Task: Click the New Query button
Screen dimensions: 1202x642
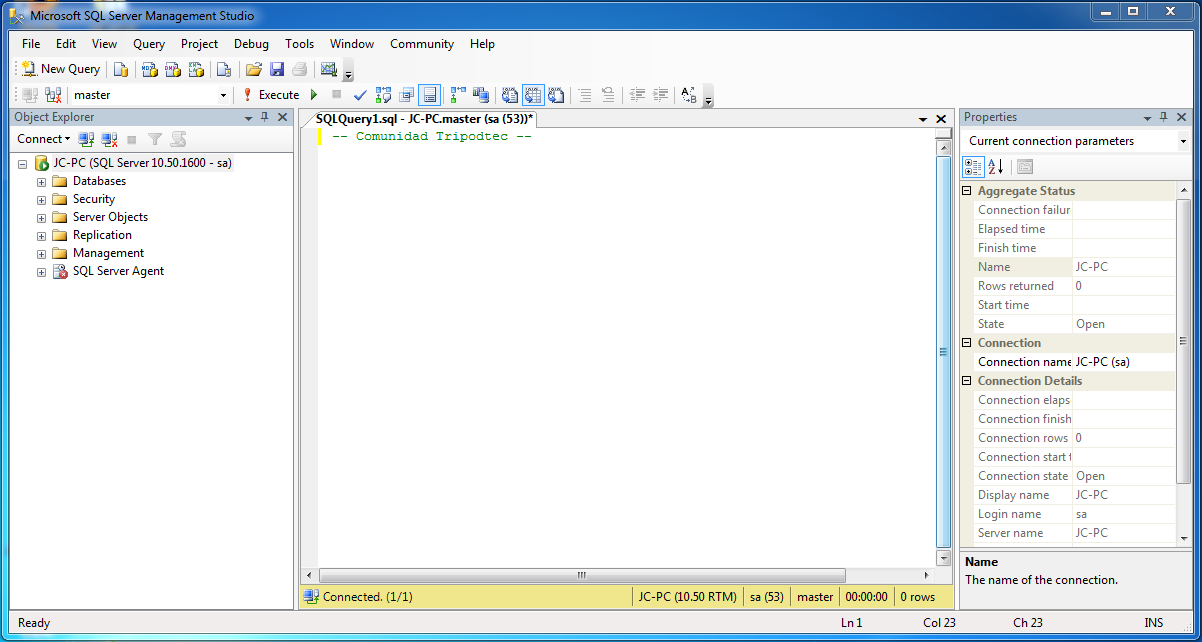Action: (x=61, y=69)
